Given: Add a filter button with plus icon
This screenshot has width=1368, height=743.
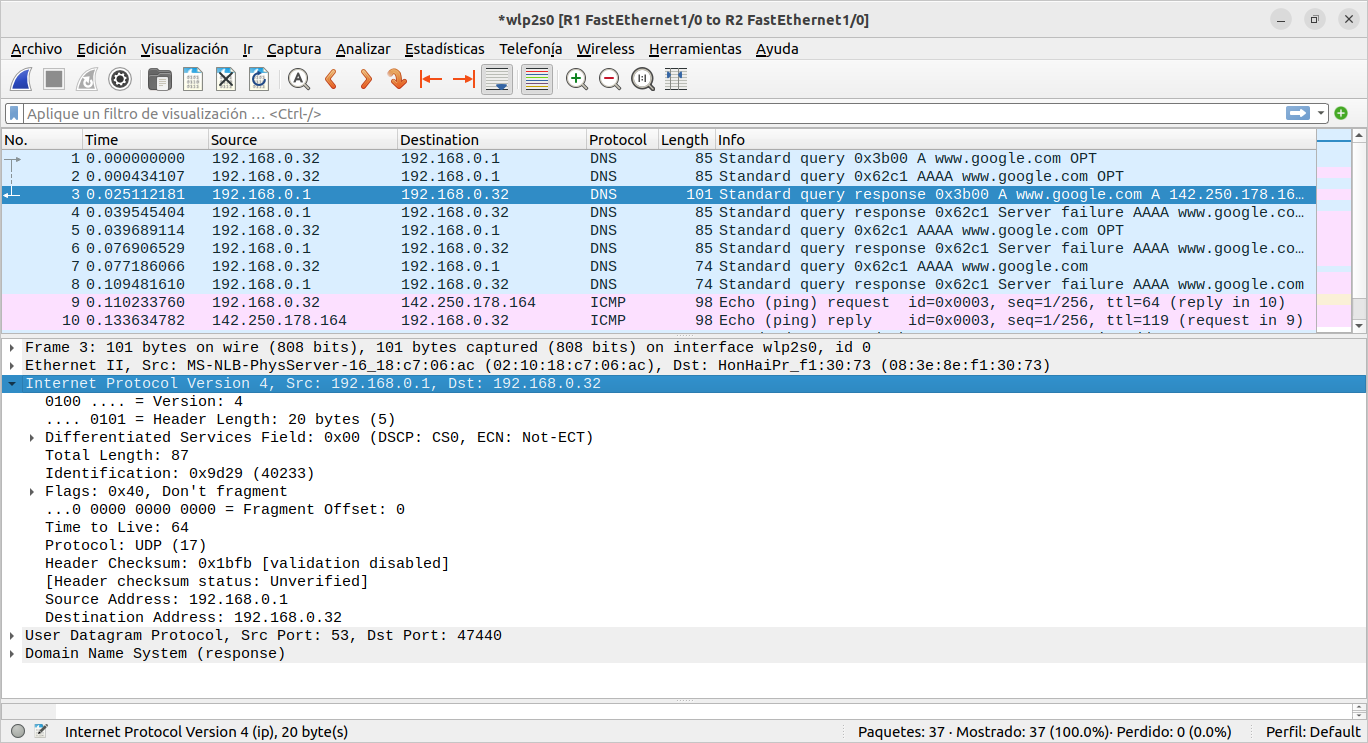Looking at the screenshot, I should coord(1341,113).
